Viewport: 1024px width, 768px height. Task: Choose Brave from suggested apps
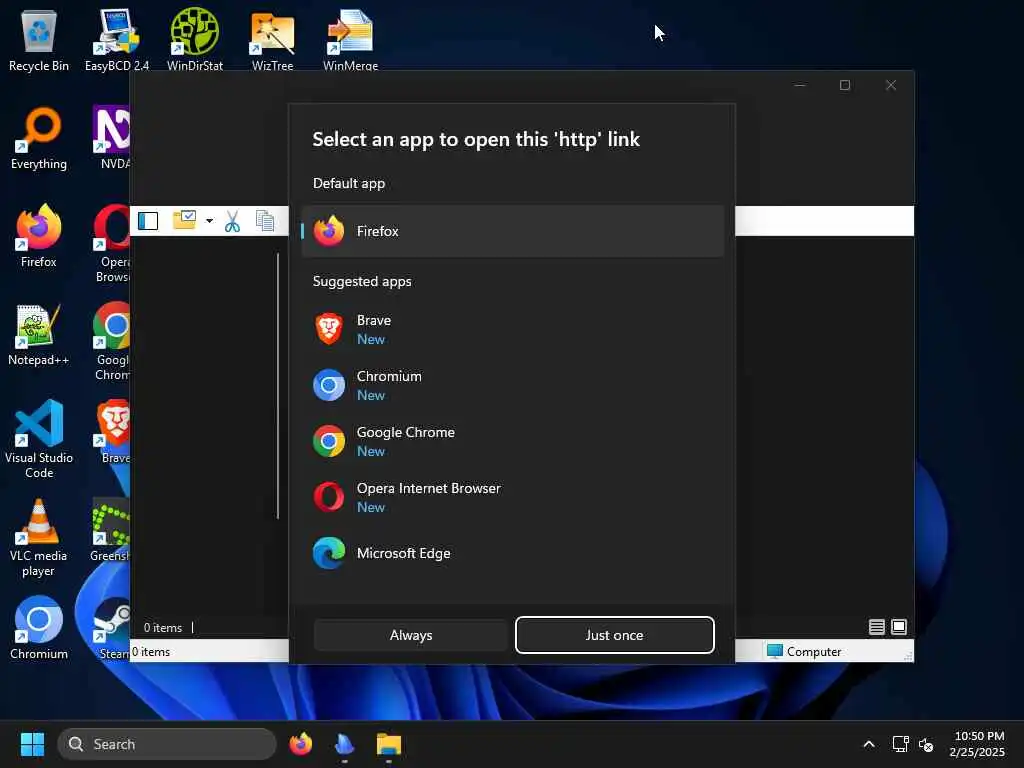513,329
